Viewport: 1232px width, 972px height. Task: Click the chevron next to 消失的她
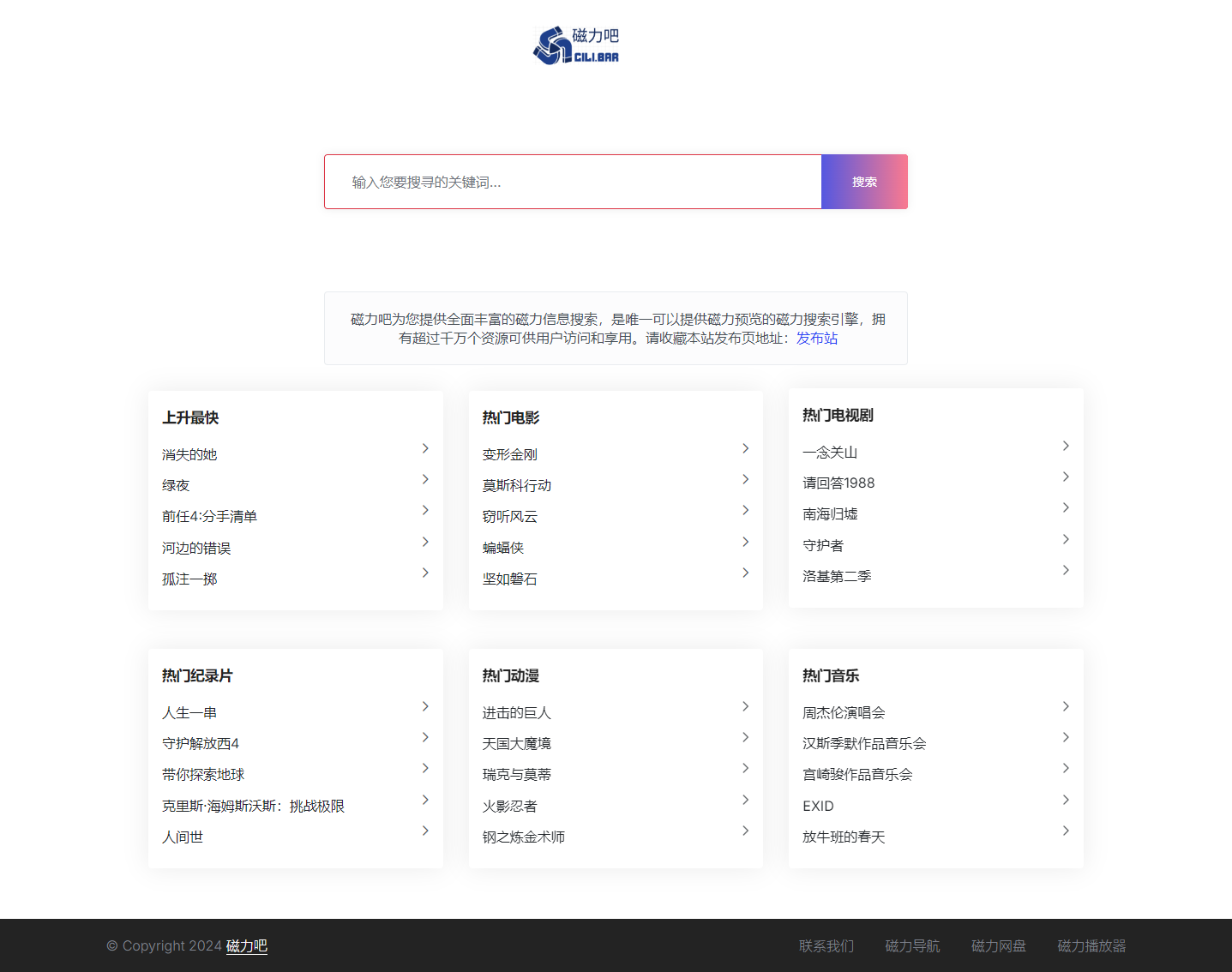point(425,448)
